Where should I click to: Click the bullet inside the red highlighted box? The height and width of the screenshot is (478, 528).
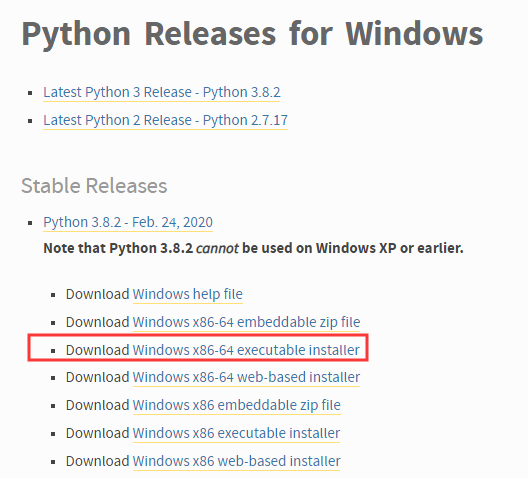53,351
